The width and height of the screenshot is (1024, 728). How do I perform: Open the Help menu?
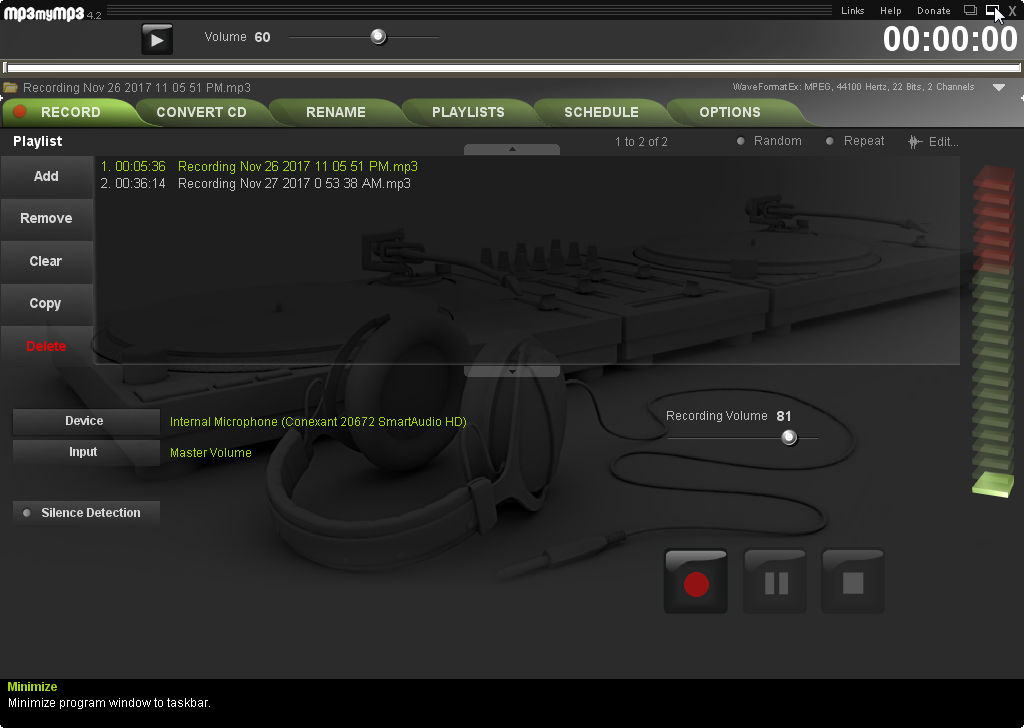pos(890,10)
